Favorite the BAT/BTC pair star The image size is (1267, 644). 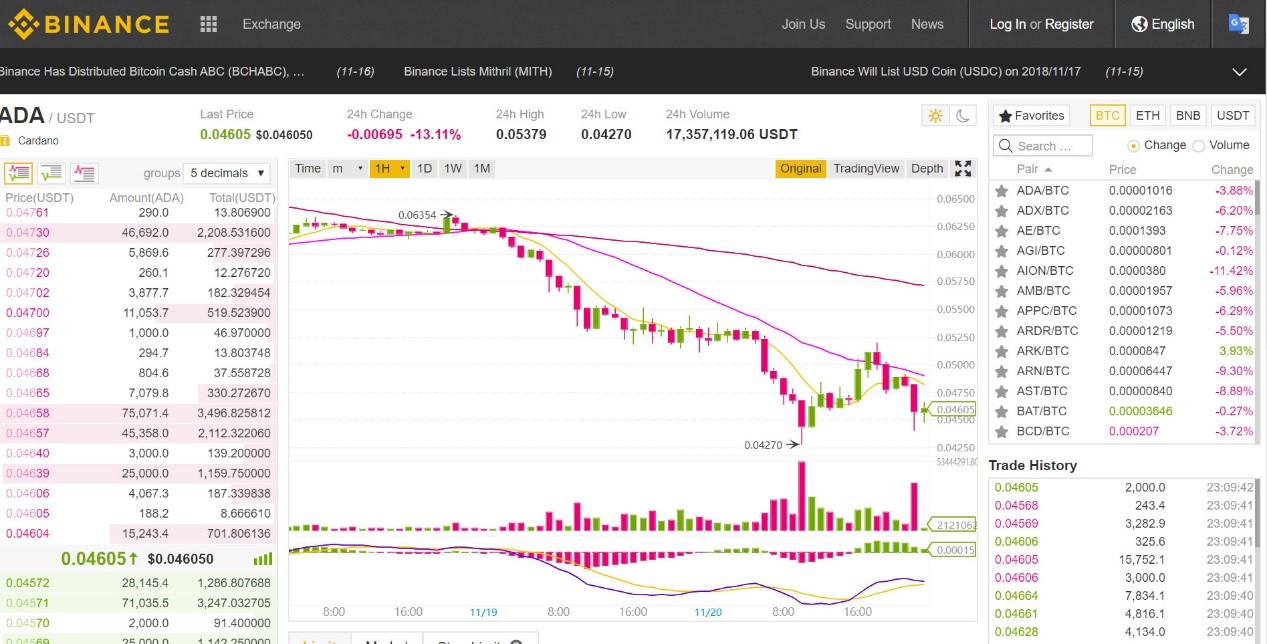pos(1001,411)
